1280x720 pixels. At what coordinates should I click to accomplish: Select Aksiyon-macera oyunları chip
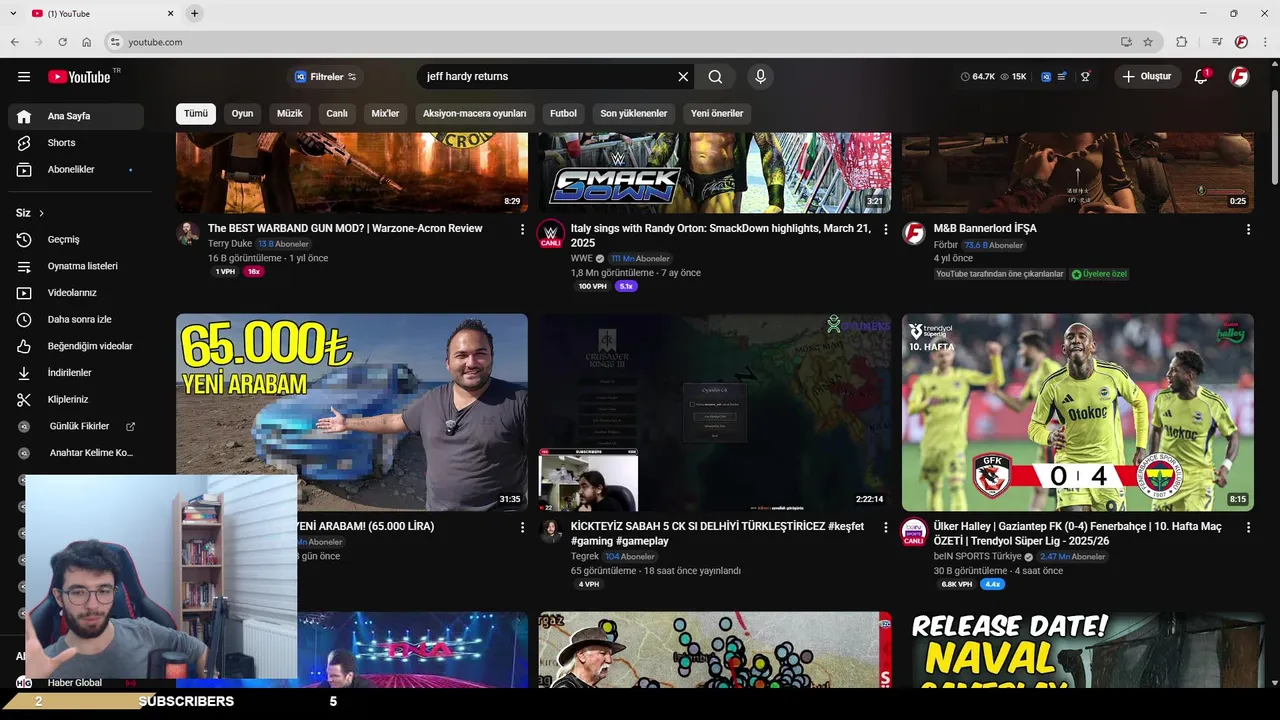pos(474,114)
